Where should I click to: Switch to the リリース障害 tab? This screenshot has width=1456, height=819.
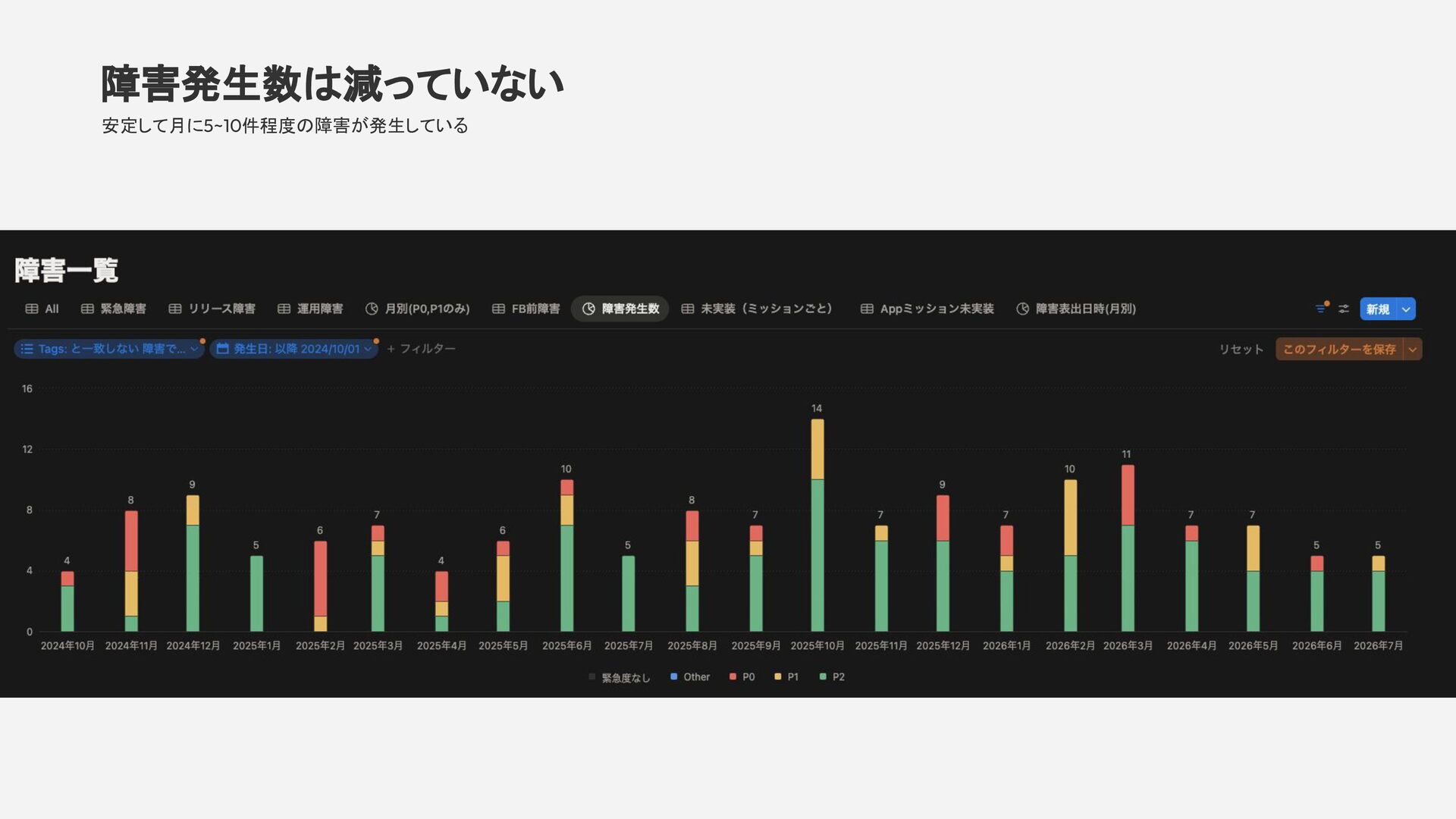point(212,309)
